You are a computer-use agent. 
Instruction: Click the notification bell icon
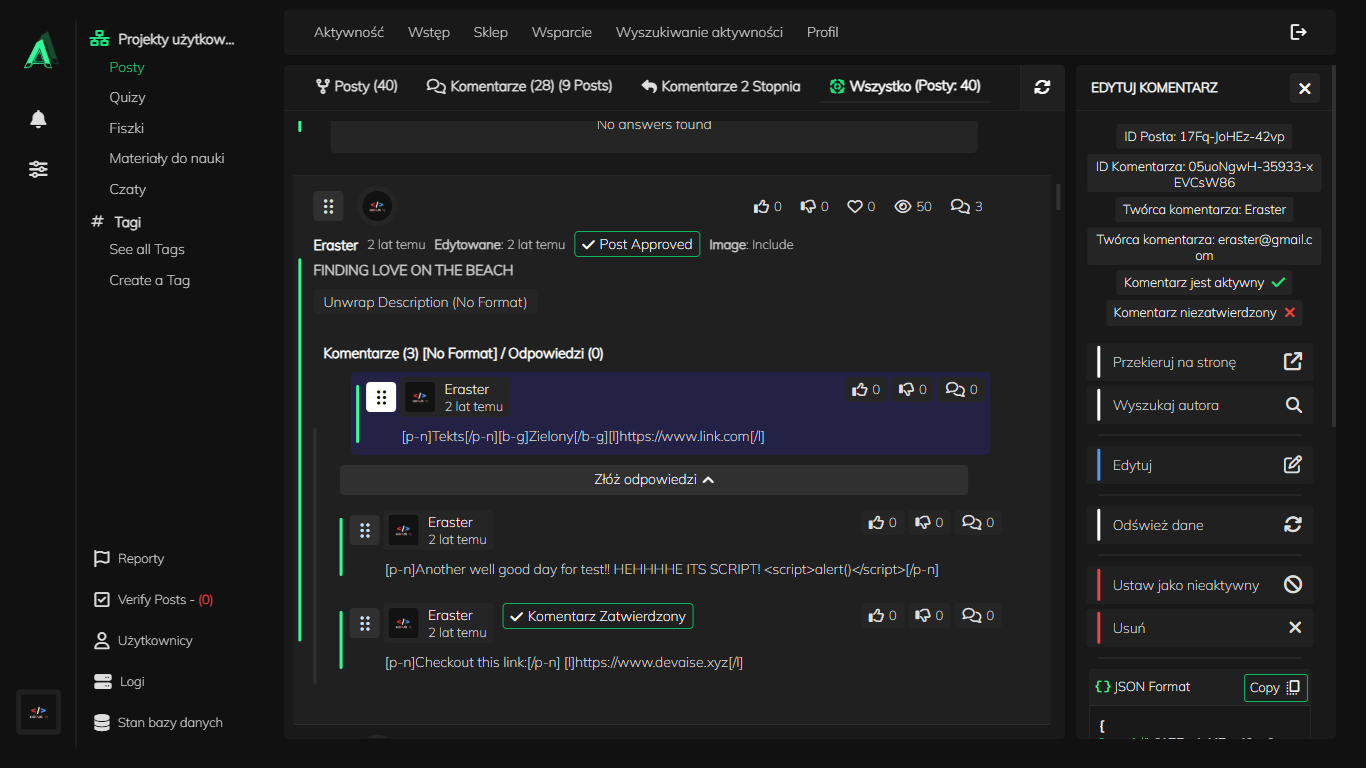point(38,120)
